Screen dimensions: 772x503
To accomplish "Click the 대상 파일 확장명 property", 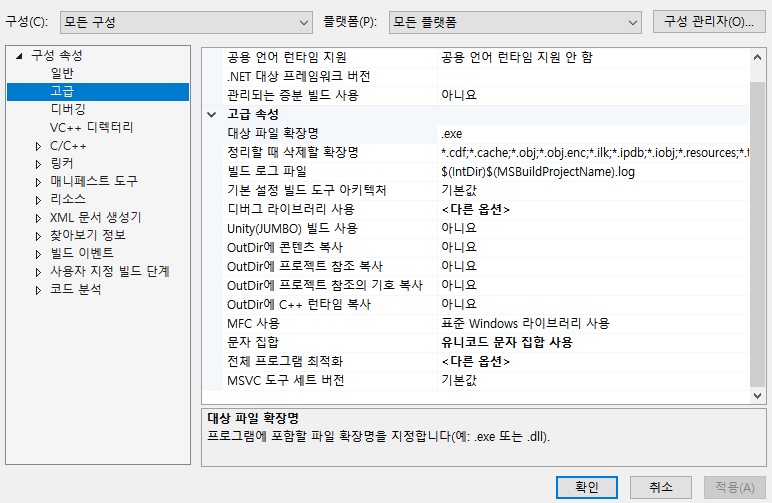I will [x=330, y=133].
